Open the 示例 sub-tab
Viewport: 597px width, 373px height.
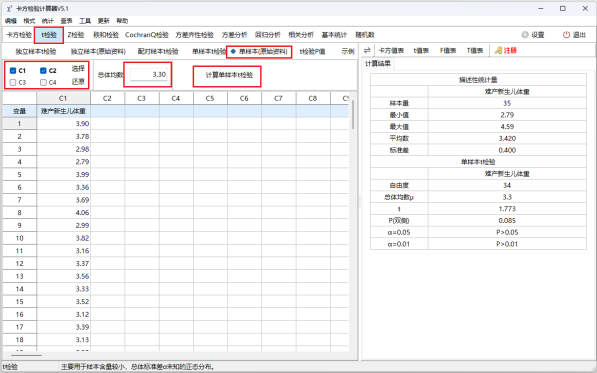[348, 51]
